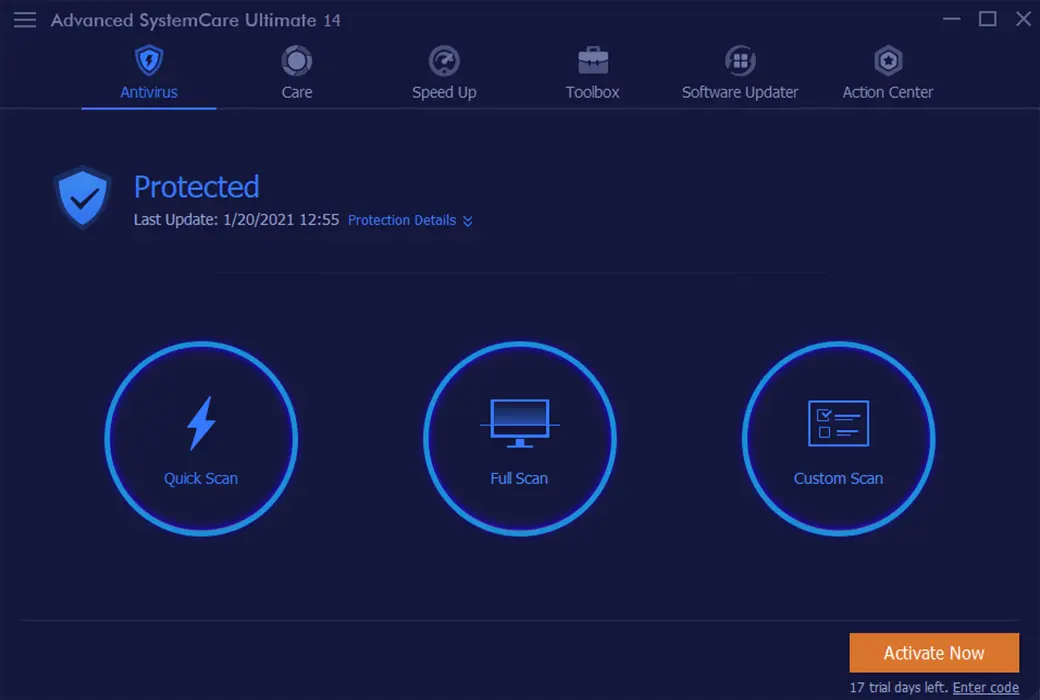This screenshot has width=1040, height=700.
Task: Click the Care circle icon
Action: point(296,61)
